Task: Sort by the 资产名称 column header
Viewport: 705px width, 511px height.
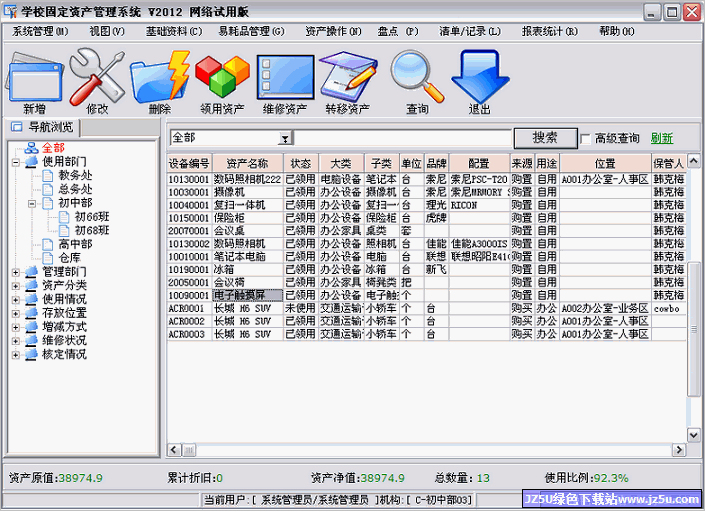Action: coord(247,164)
